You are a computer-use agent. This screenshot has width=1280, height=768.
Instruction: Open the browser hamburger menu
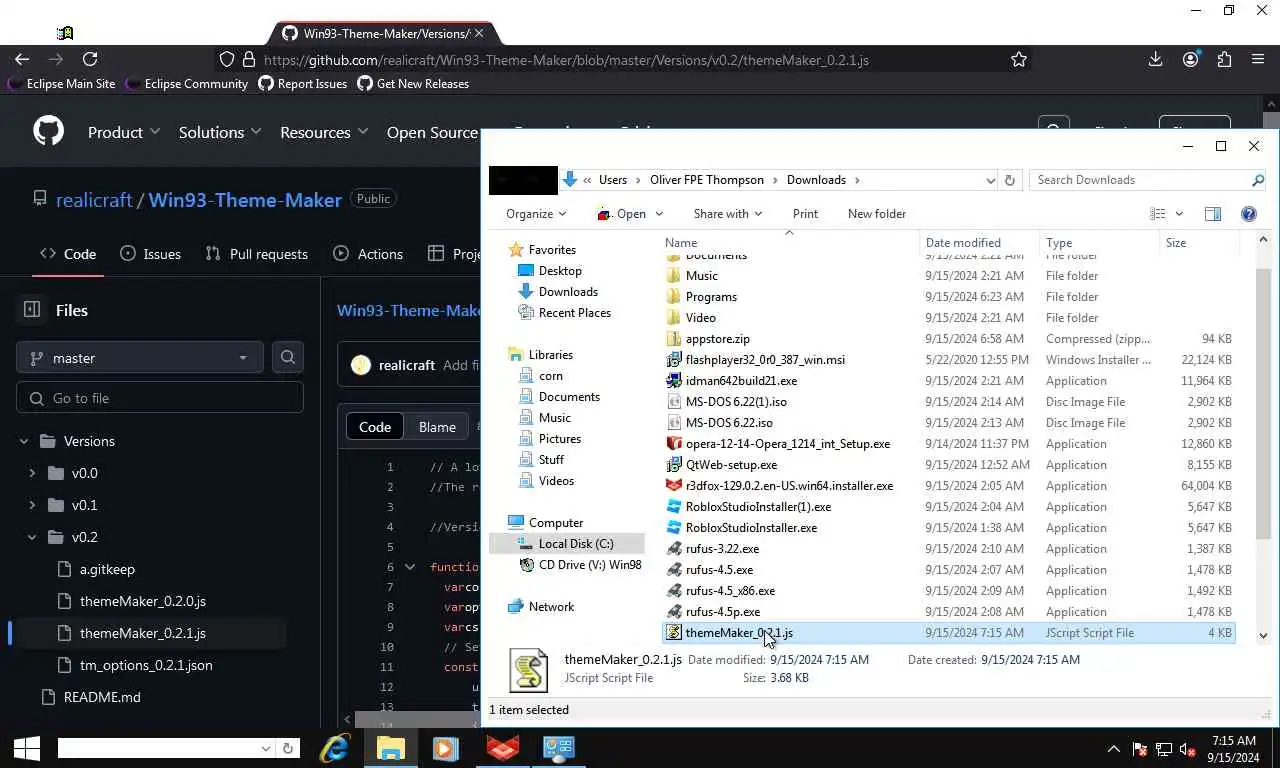click(x=1258, y=60)
